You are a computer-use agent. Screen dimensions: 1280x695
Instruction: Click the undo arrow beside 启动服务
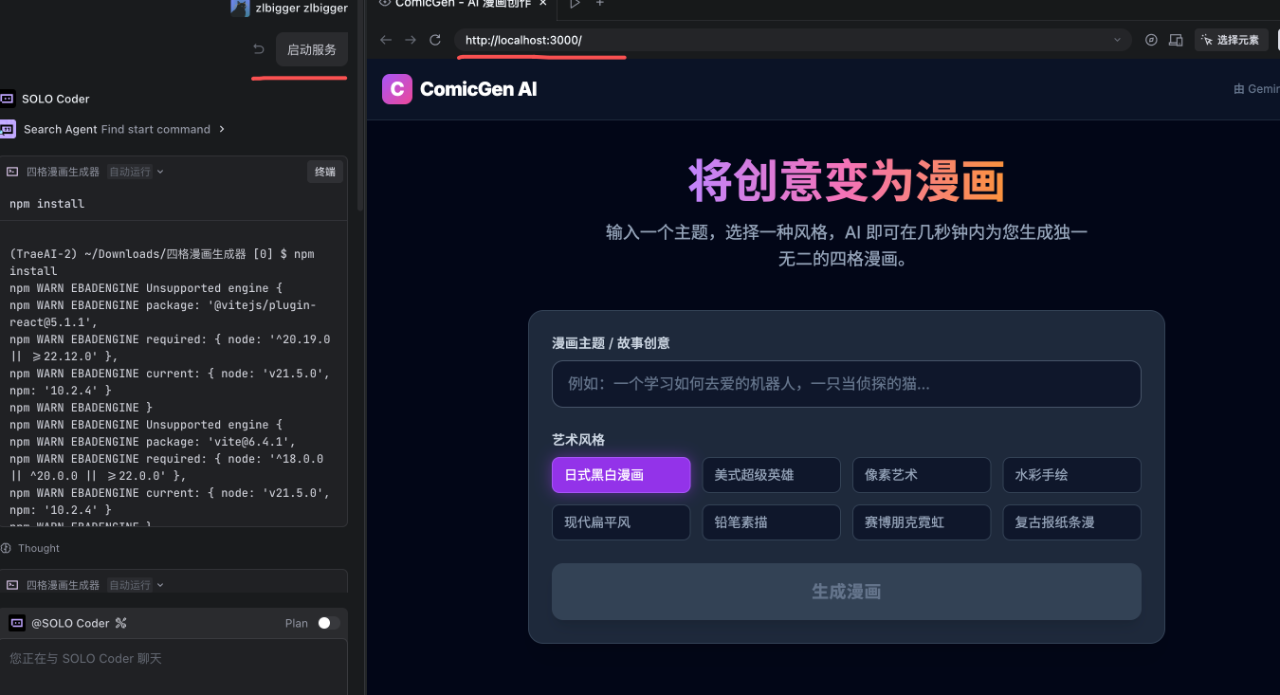(x=257, y=48)
